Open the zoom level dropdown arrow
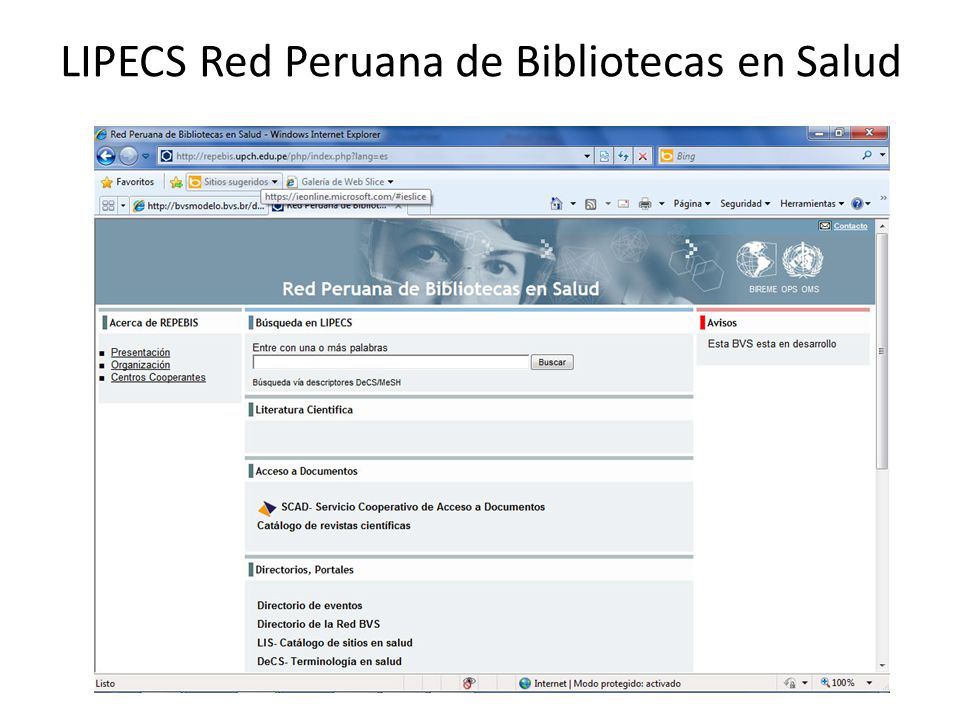The width and height of the screenshot is (960, 720). point(869,683)
